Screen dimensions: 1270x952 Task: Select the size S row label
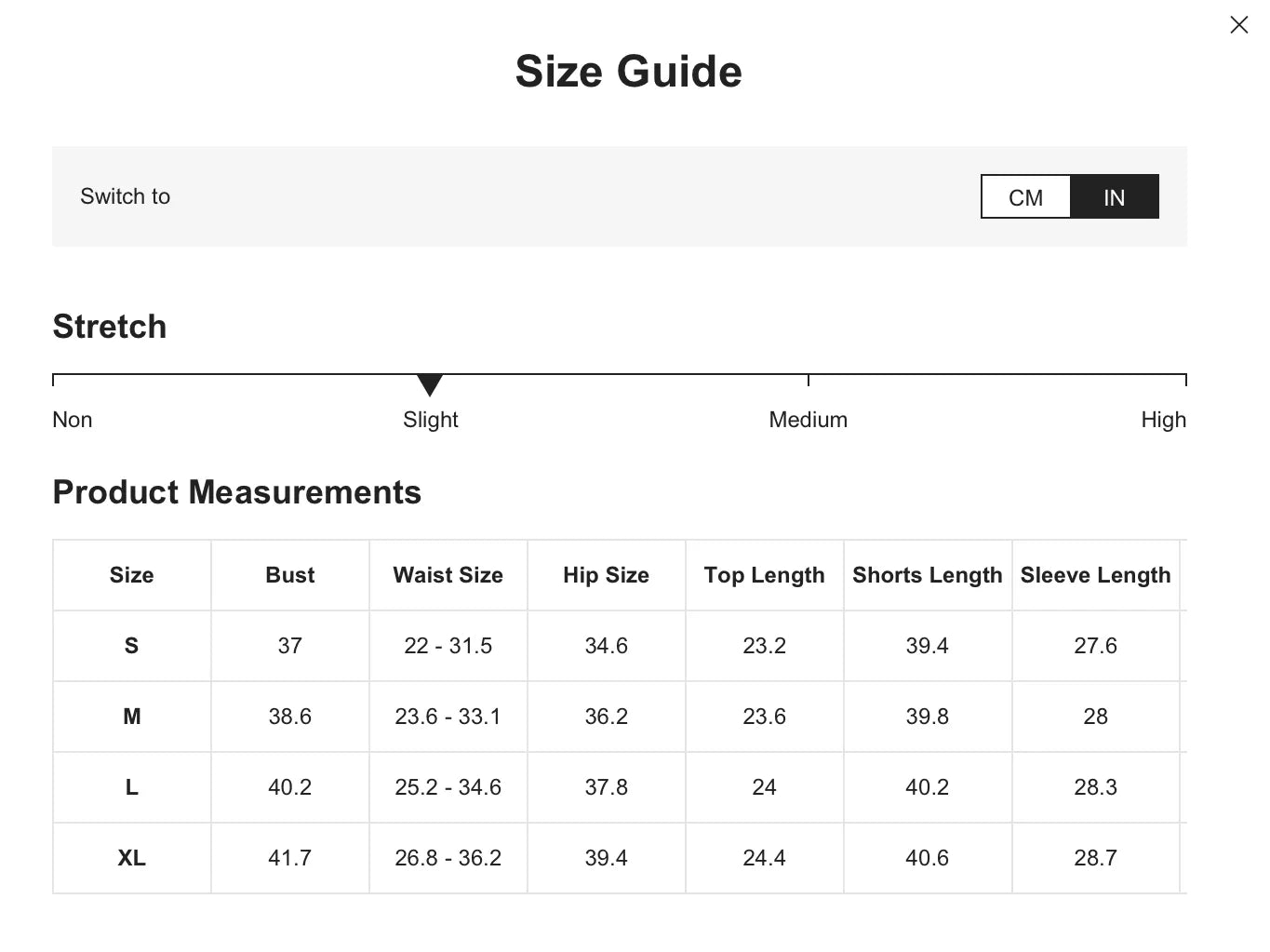(x=131, y=646)
